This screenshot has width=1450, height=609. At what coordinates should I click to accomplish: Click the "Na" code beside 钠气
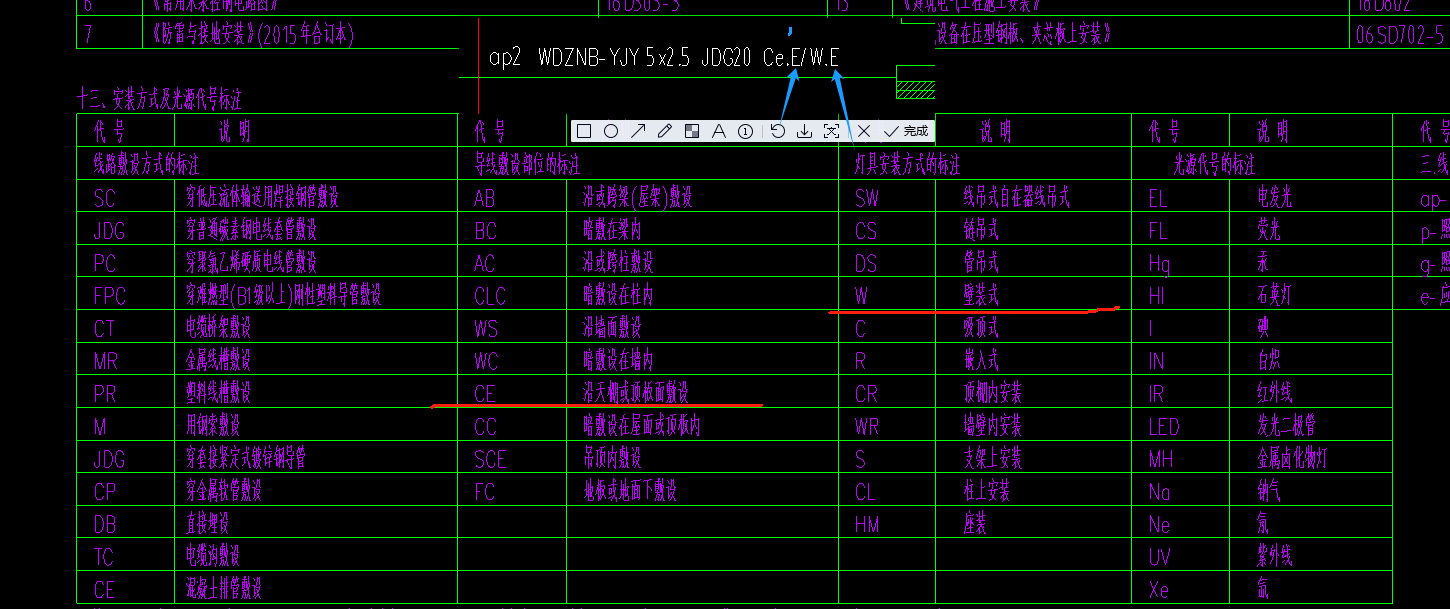[x=1159, y=492]
